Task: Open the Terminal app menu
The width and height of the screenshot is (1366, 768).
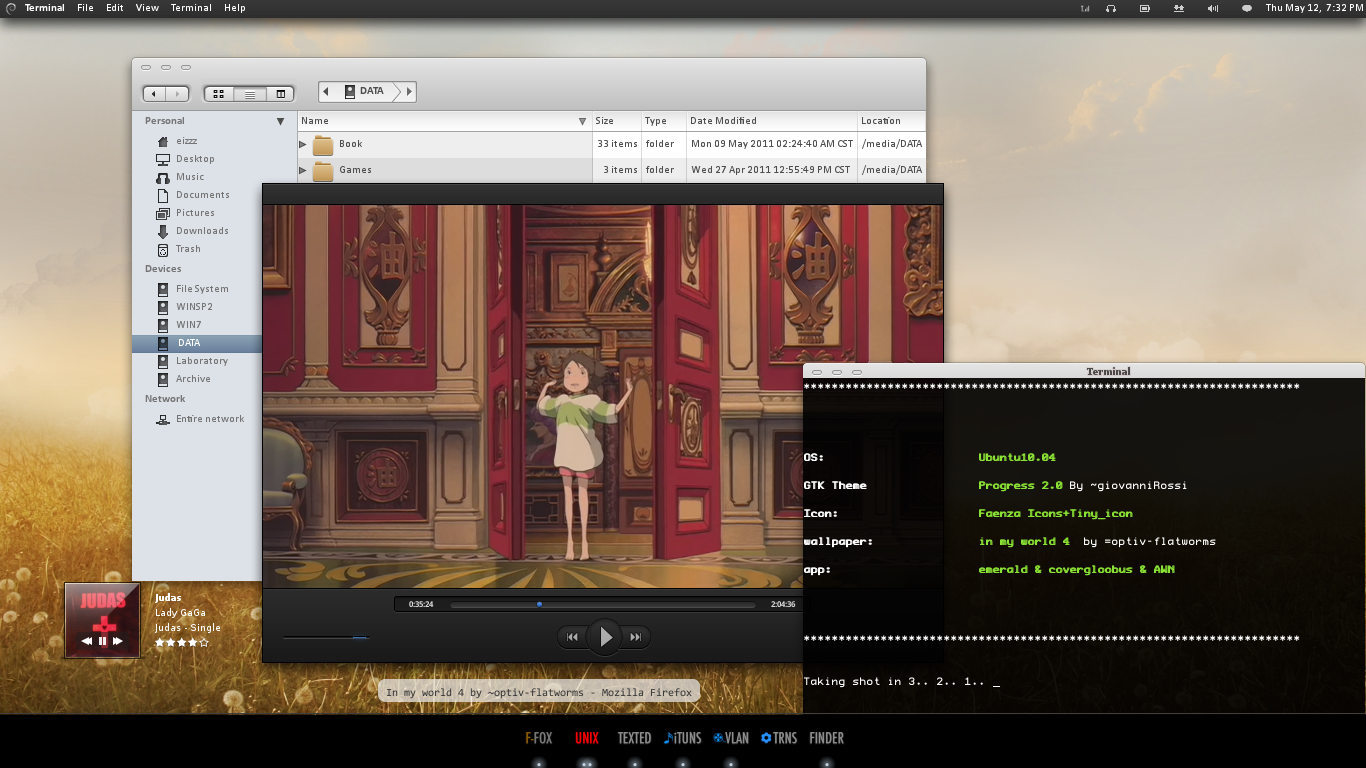Action: tap(44, 8)
